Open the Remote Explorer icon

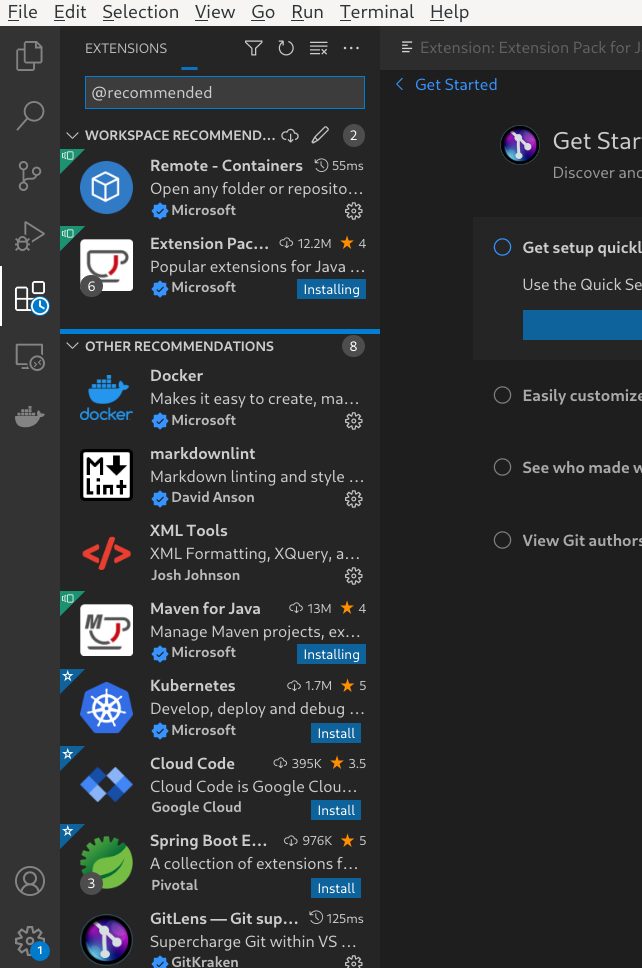coord(30,357)
